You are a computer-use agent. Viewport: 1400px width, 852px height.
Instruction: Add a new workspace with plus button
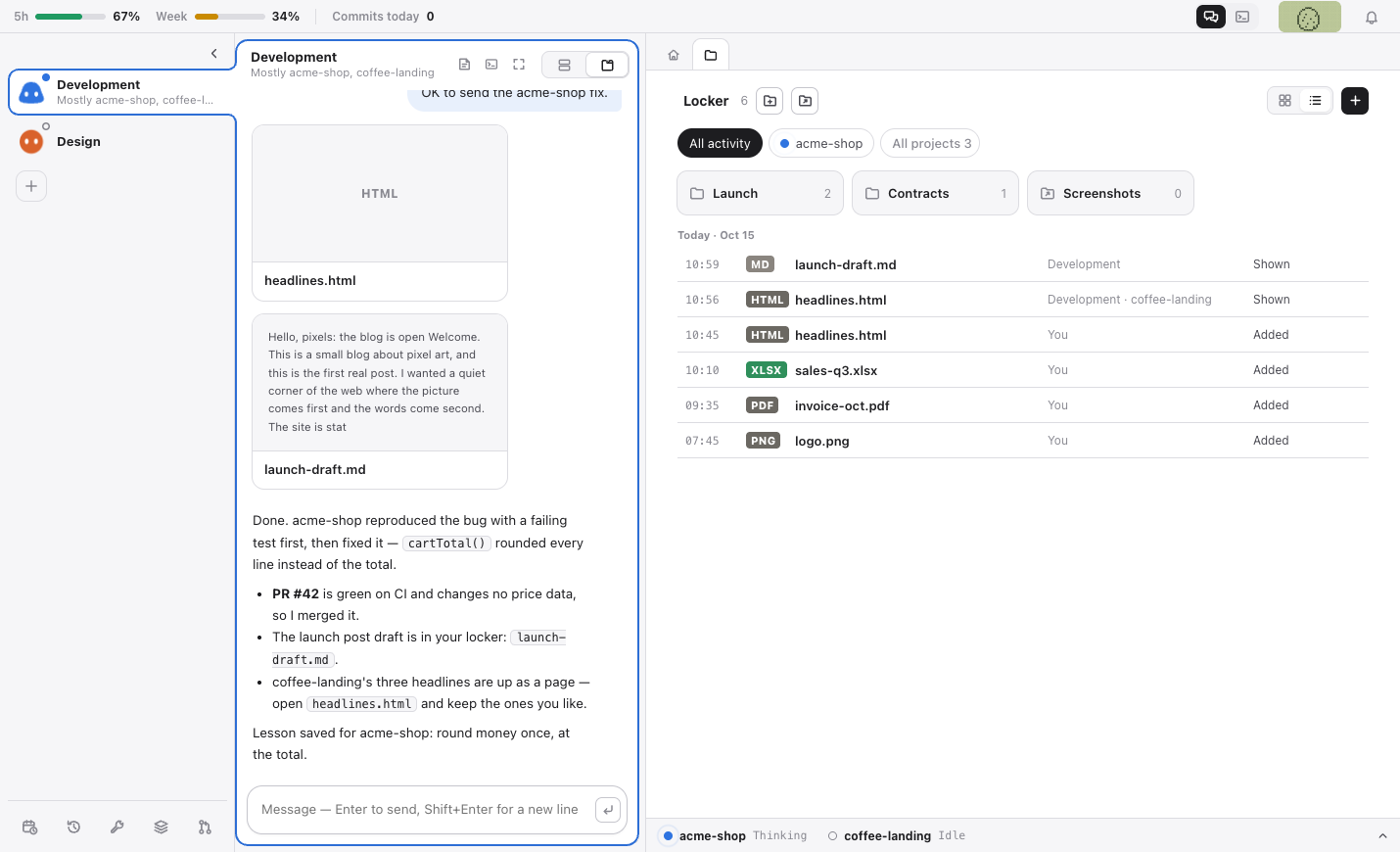pos(31,186)
